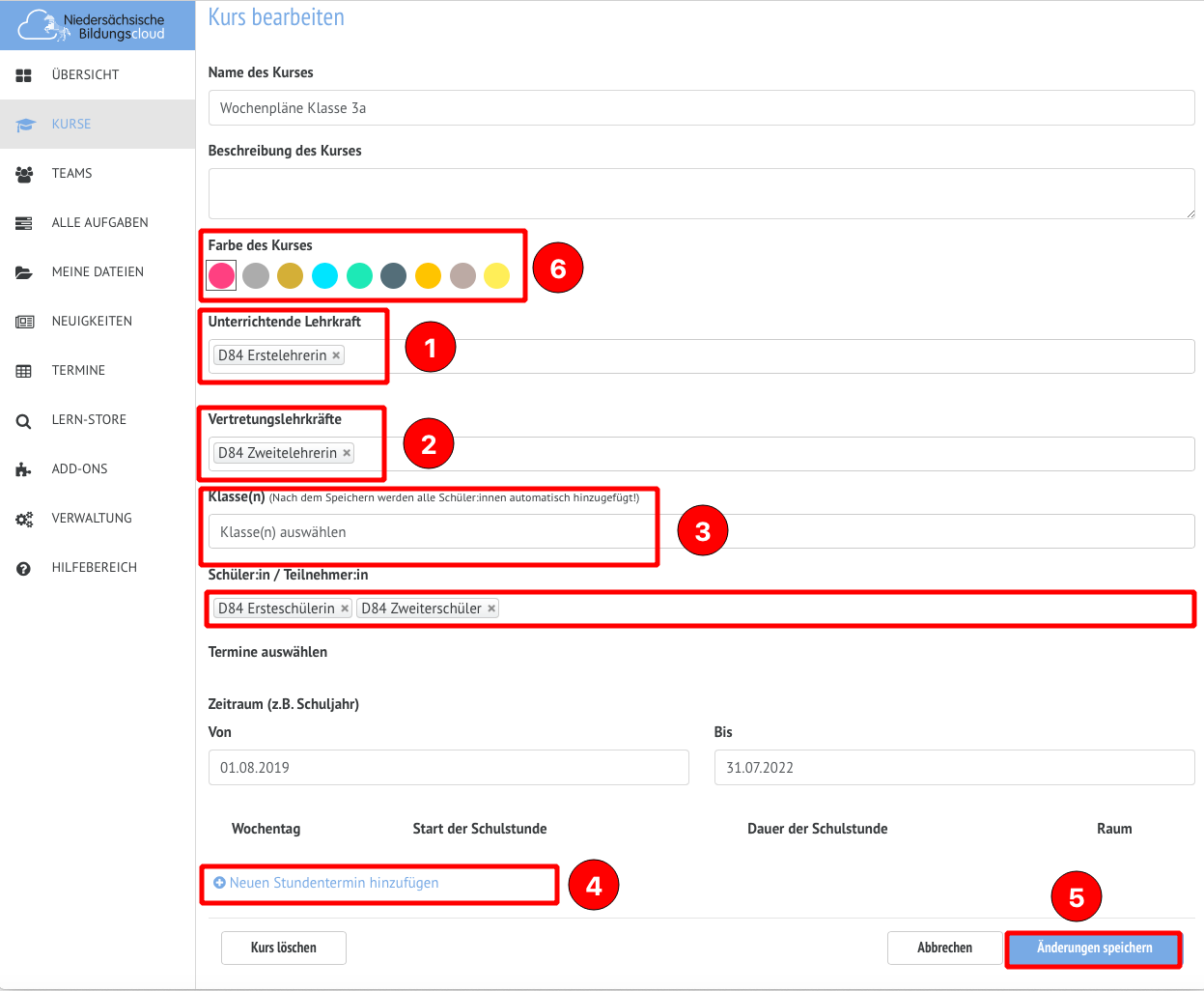
Task: Click the Name des Kurses input field
Action: [701, 108]
